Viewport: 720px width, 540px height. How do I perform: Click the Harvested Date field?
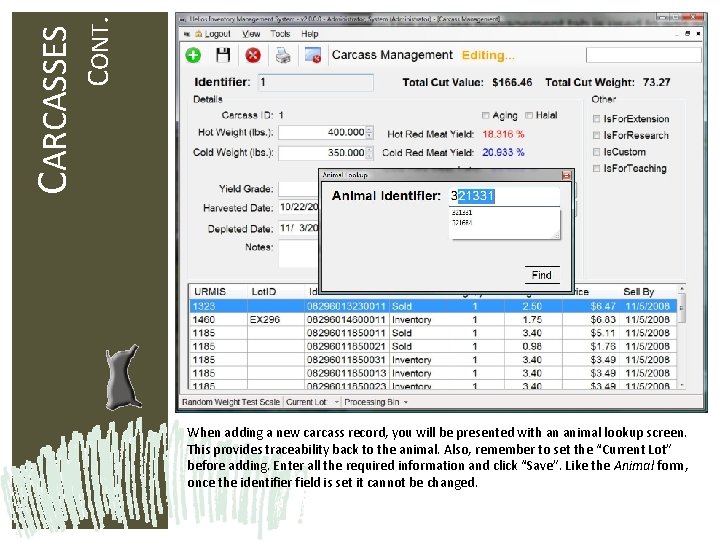(298, 208)
